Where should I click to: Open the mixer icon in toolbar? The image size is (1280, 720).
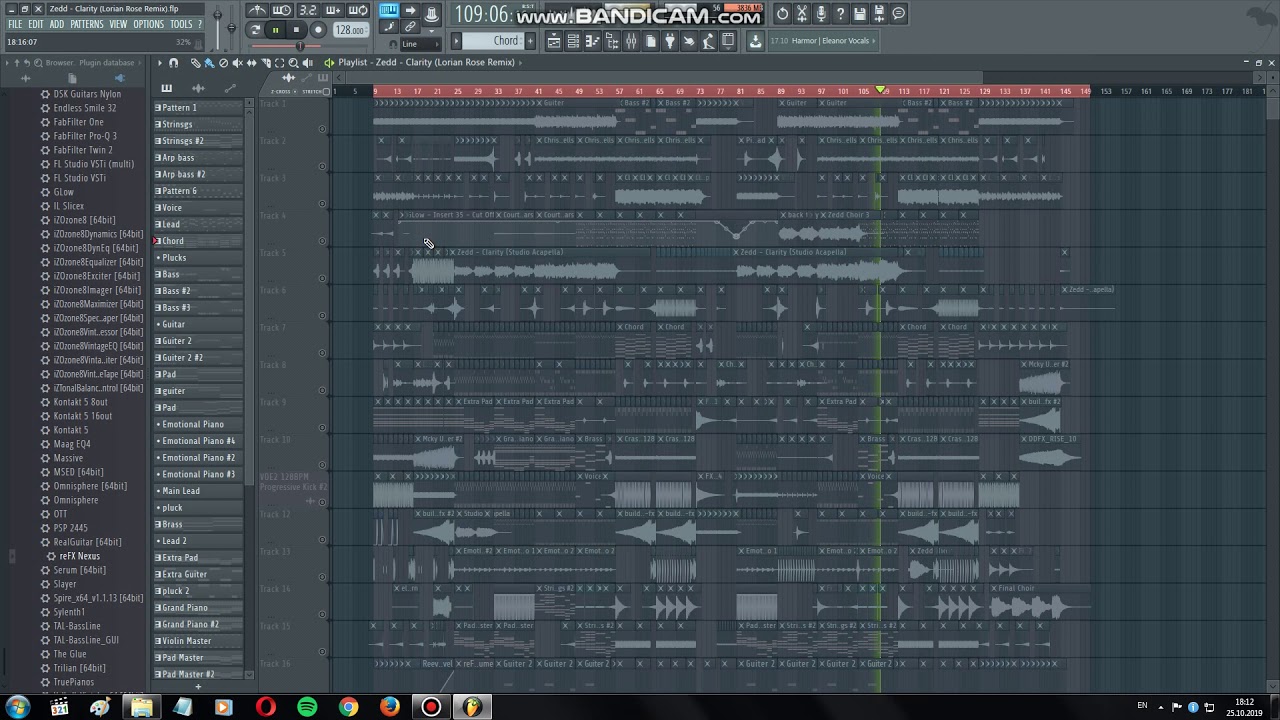pos(631,41)
